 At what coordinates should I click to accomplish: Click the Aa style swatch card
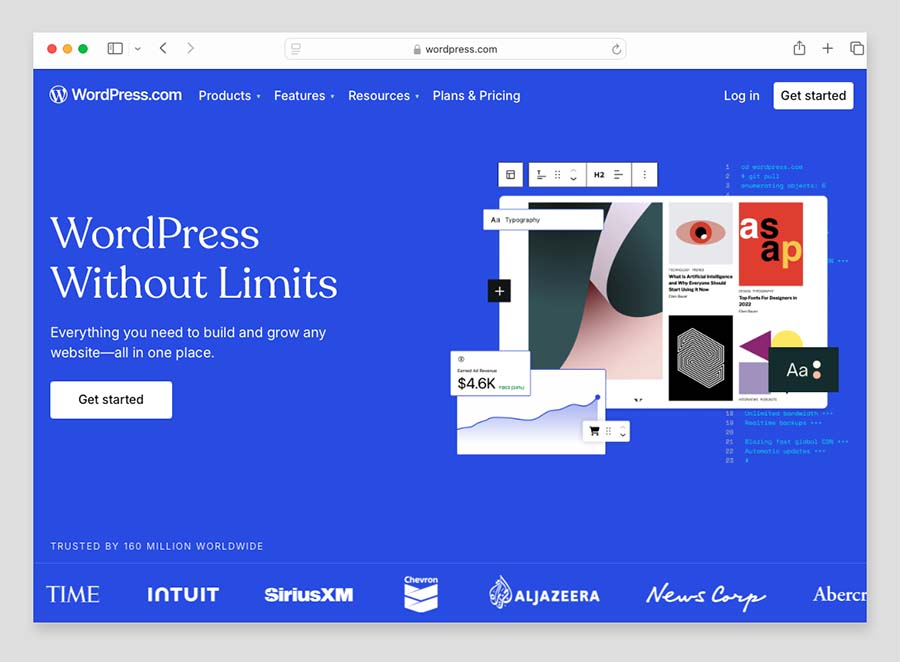click(x=803, y=370)
